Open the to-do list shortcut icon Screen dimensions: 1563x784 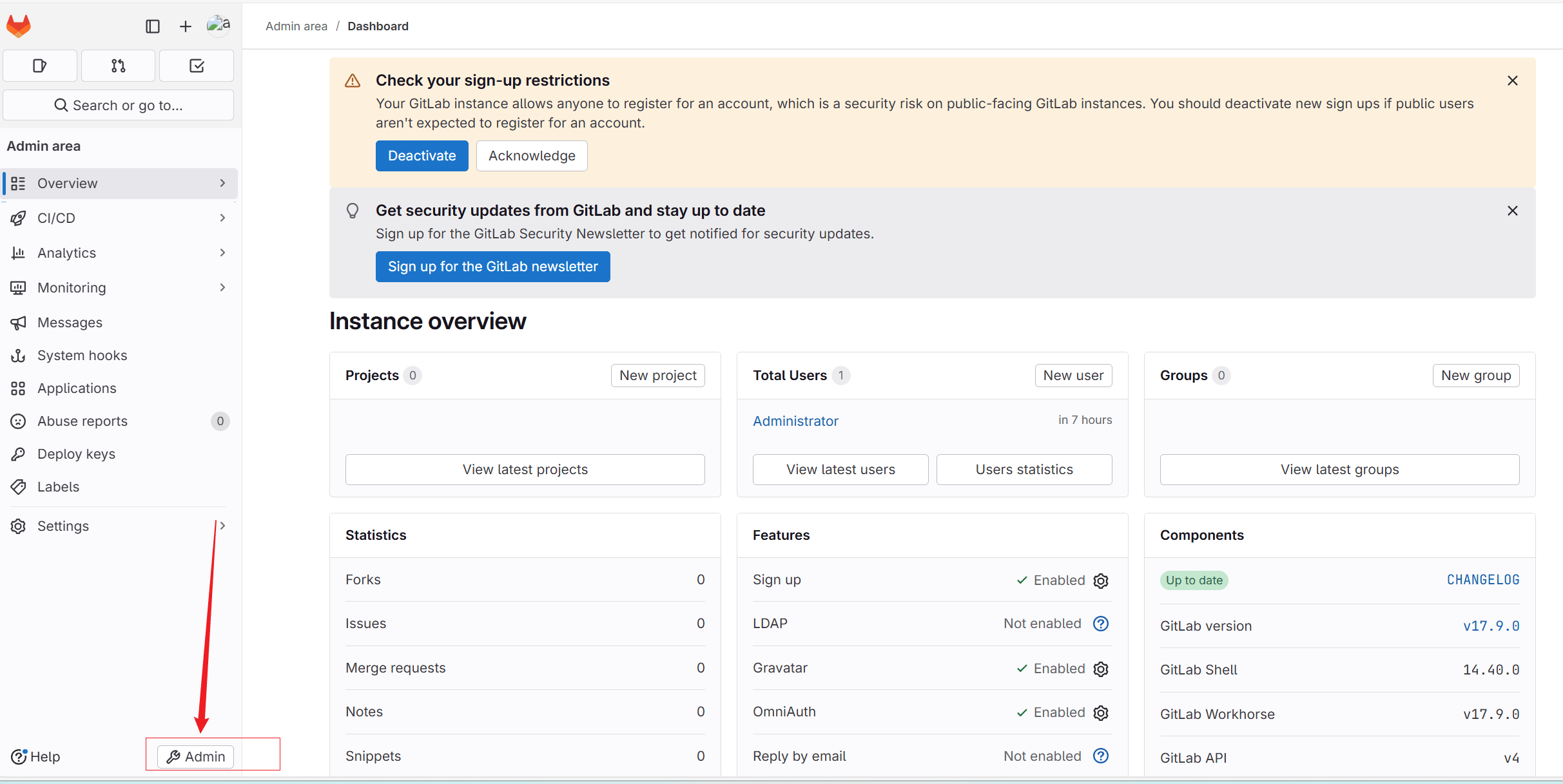pyautogui.click(x=197, y=66)
